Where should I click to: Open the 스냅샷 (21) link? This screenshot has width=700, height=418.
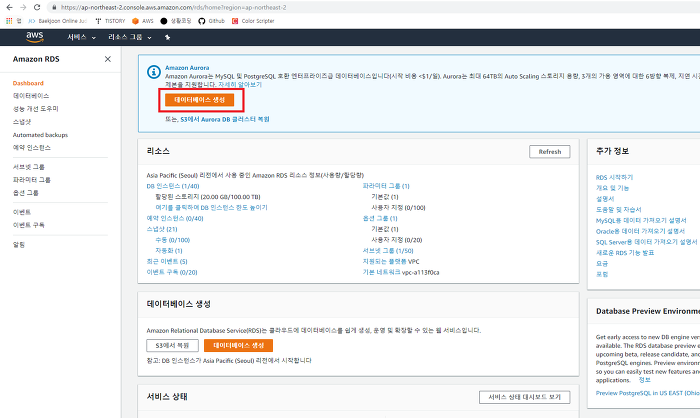[x=162, y=229]
